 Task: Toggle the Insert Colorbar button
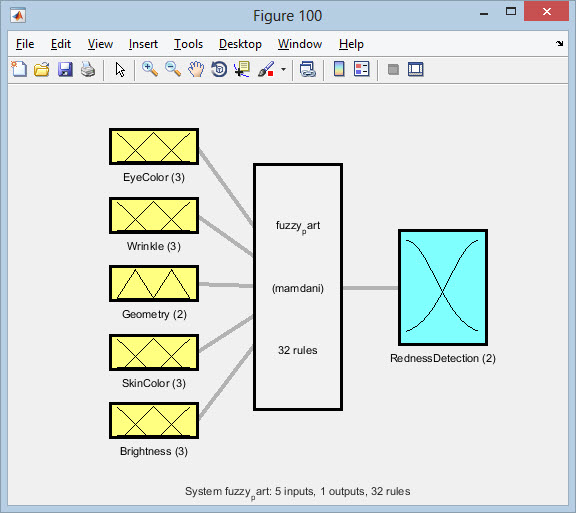coord(339,69)
